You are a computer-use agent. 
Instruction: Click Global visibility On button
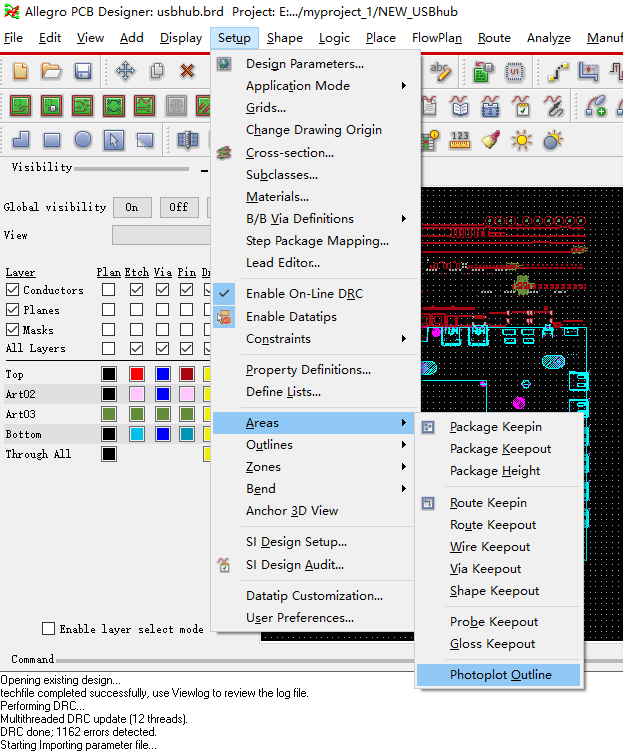pos(132,207)
